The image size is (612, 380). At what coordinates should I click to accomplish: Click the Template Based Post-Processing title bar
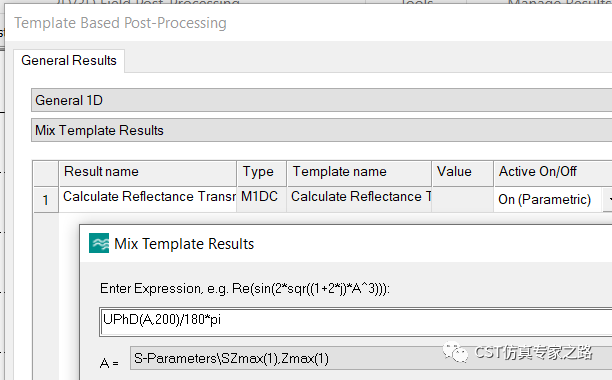(x=308, y=23)
